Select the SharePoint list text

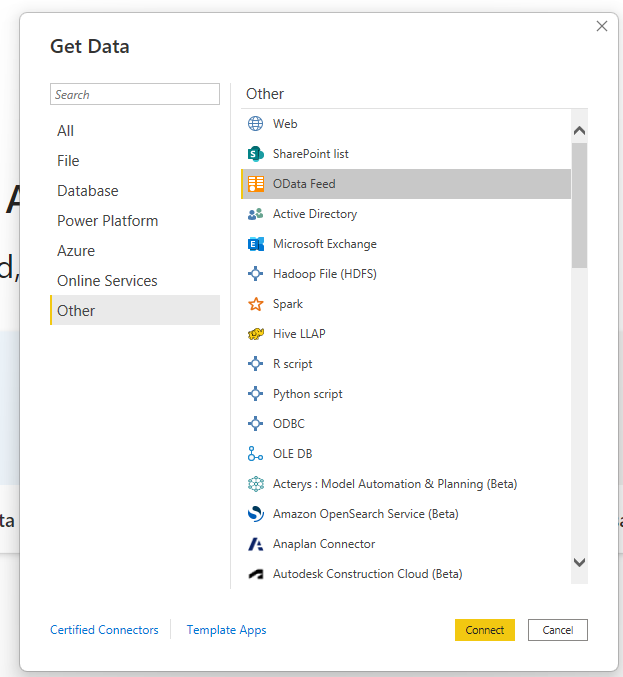310,154
